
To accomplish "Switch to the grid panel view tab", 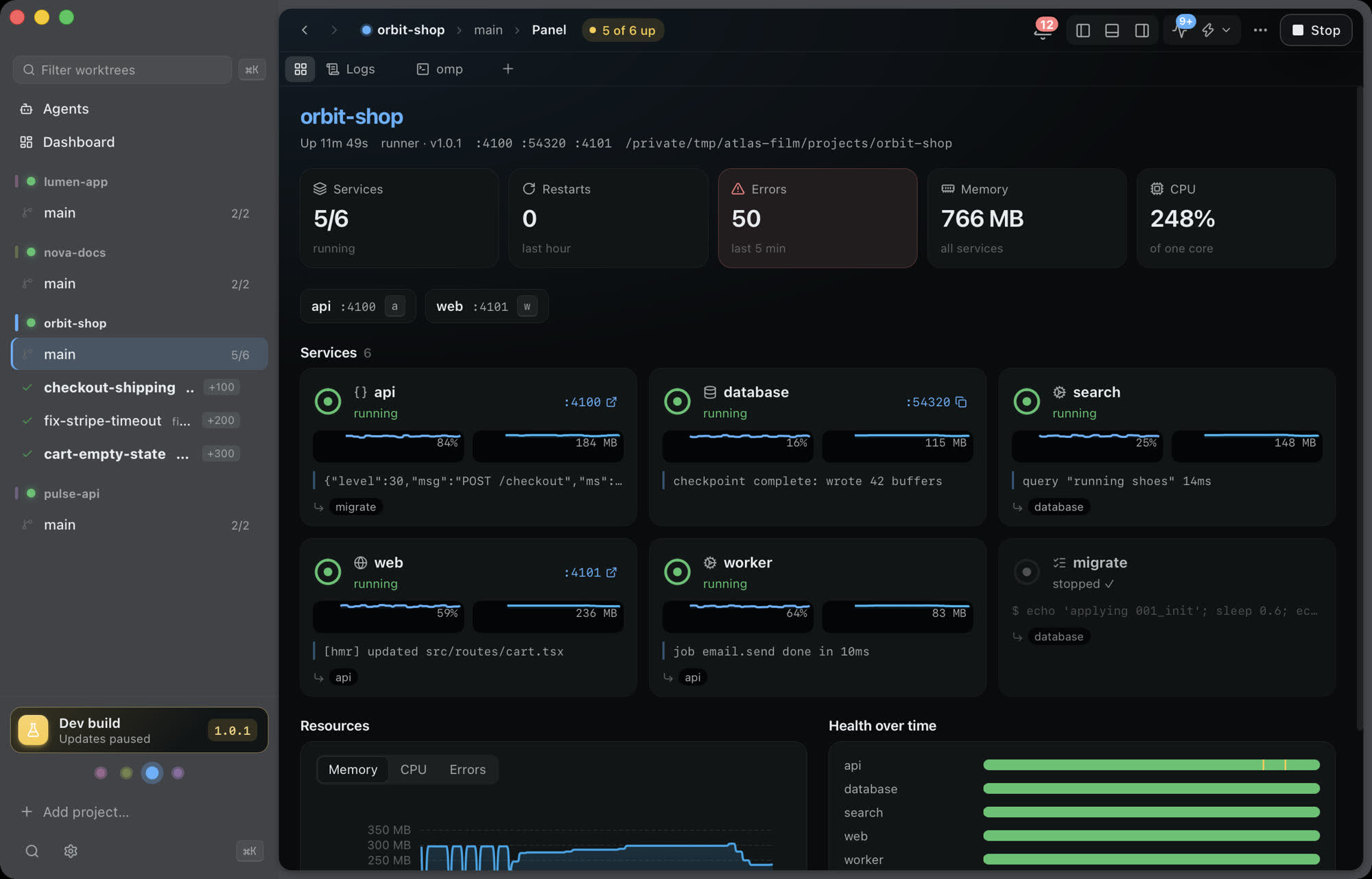I will (300, 69).
